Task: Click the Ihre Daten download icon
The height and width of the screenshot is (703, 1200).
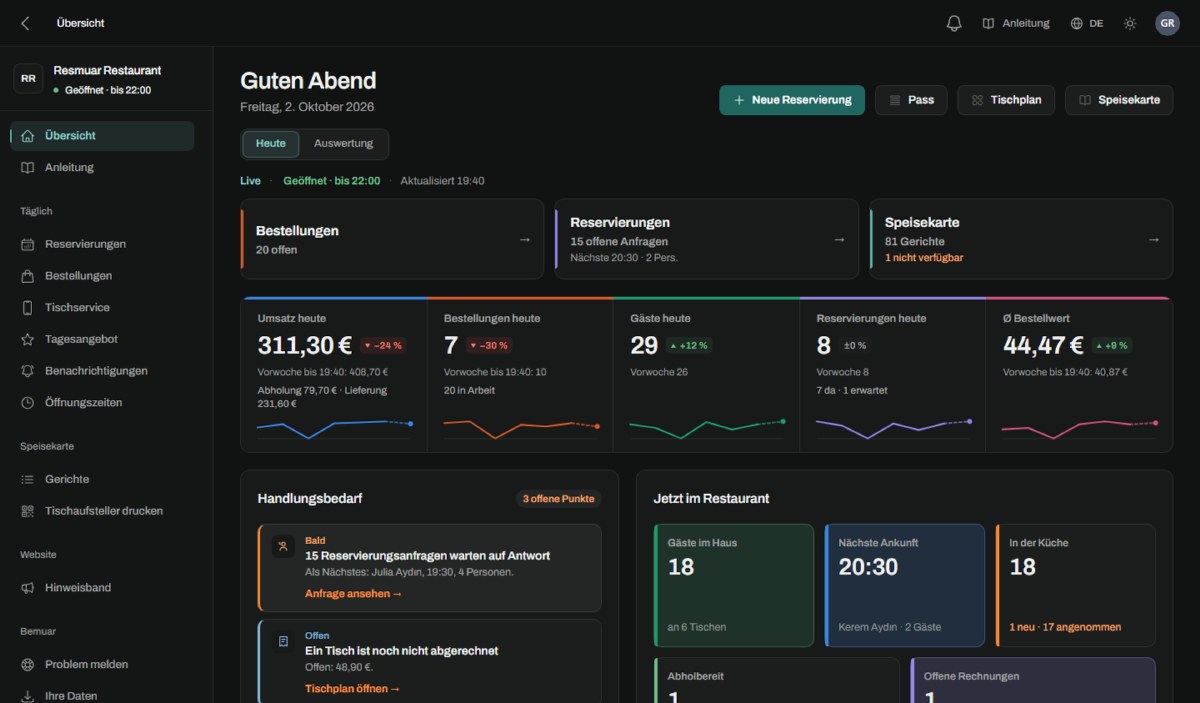Action: pyautogui.click(x=27, y=696)
